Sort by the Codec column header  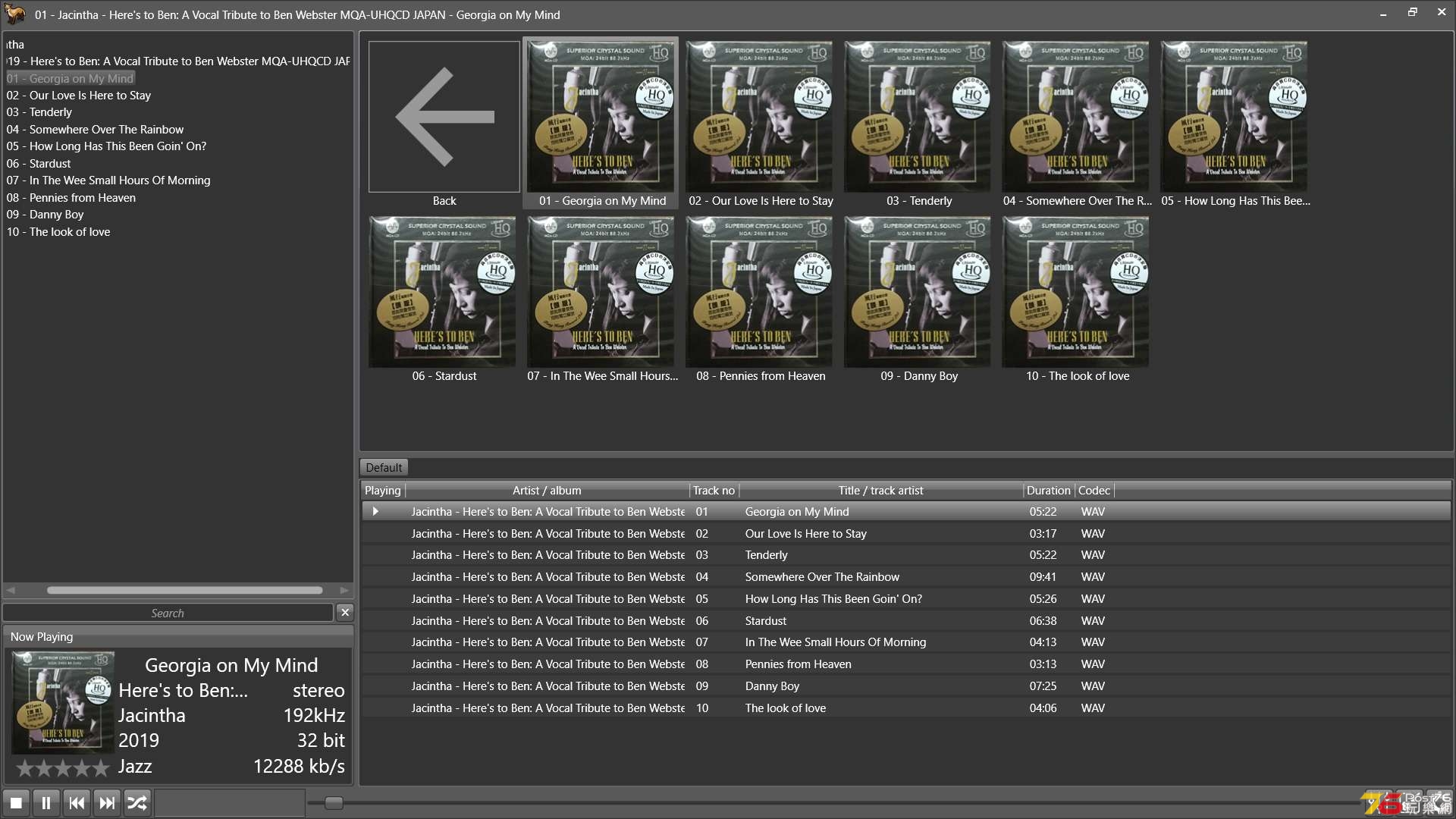point(1094,490)
